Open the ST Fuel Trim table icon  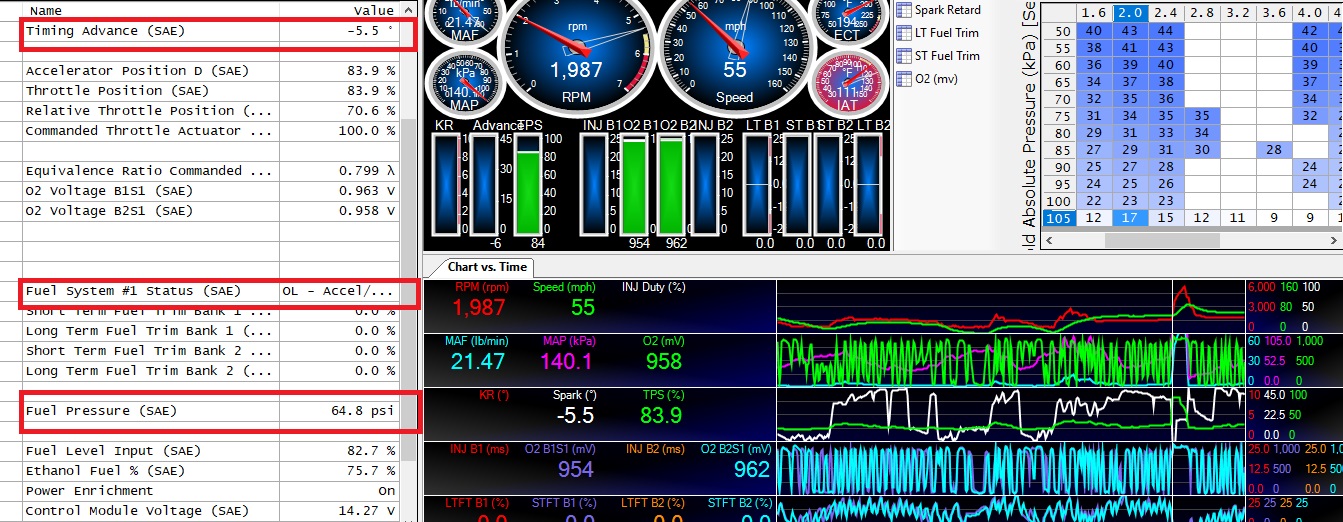click(x=904, y=57)
